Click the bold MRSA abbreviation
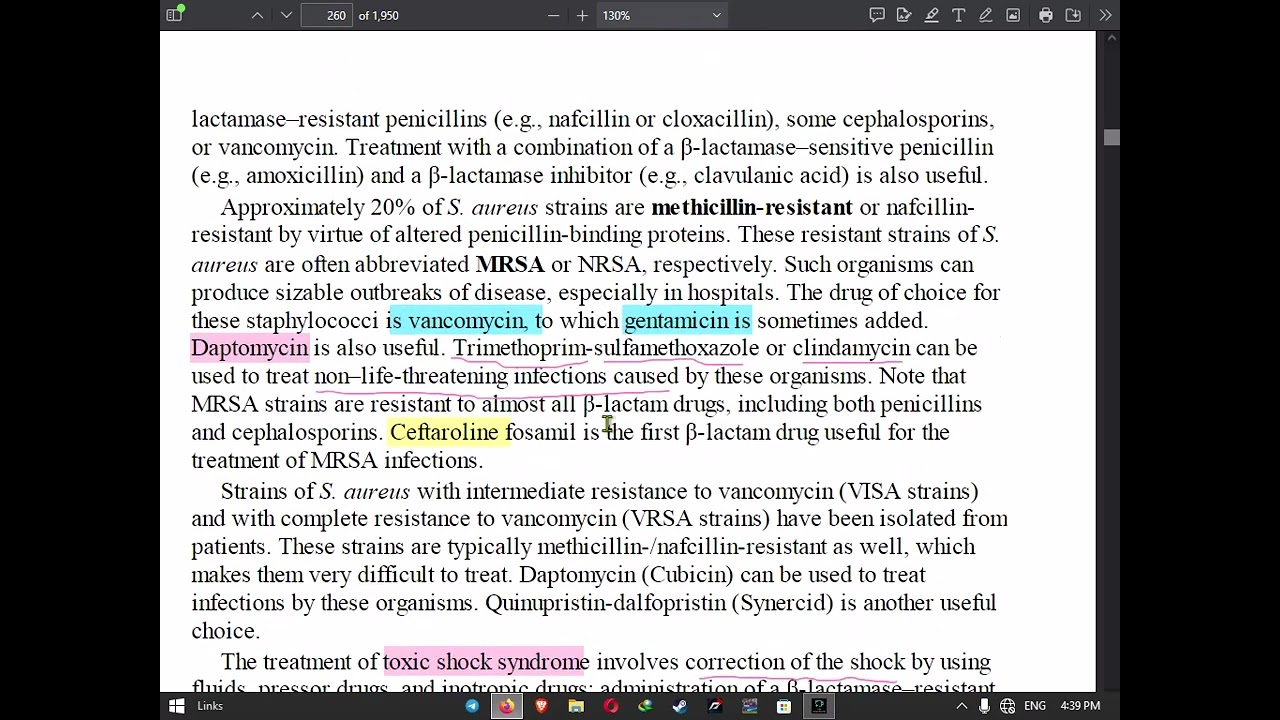The image size is (1280, 720). click(x=510, y=264)
